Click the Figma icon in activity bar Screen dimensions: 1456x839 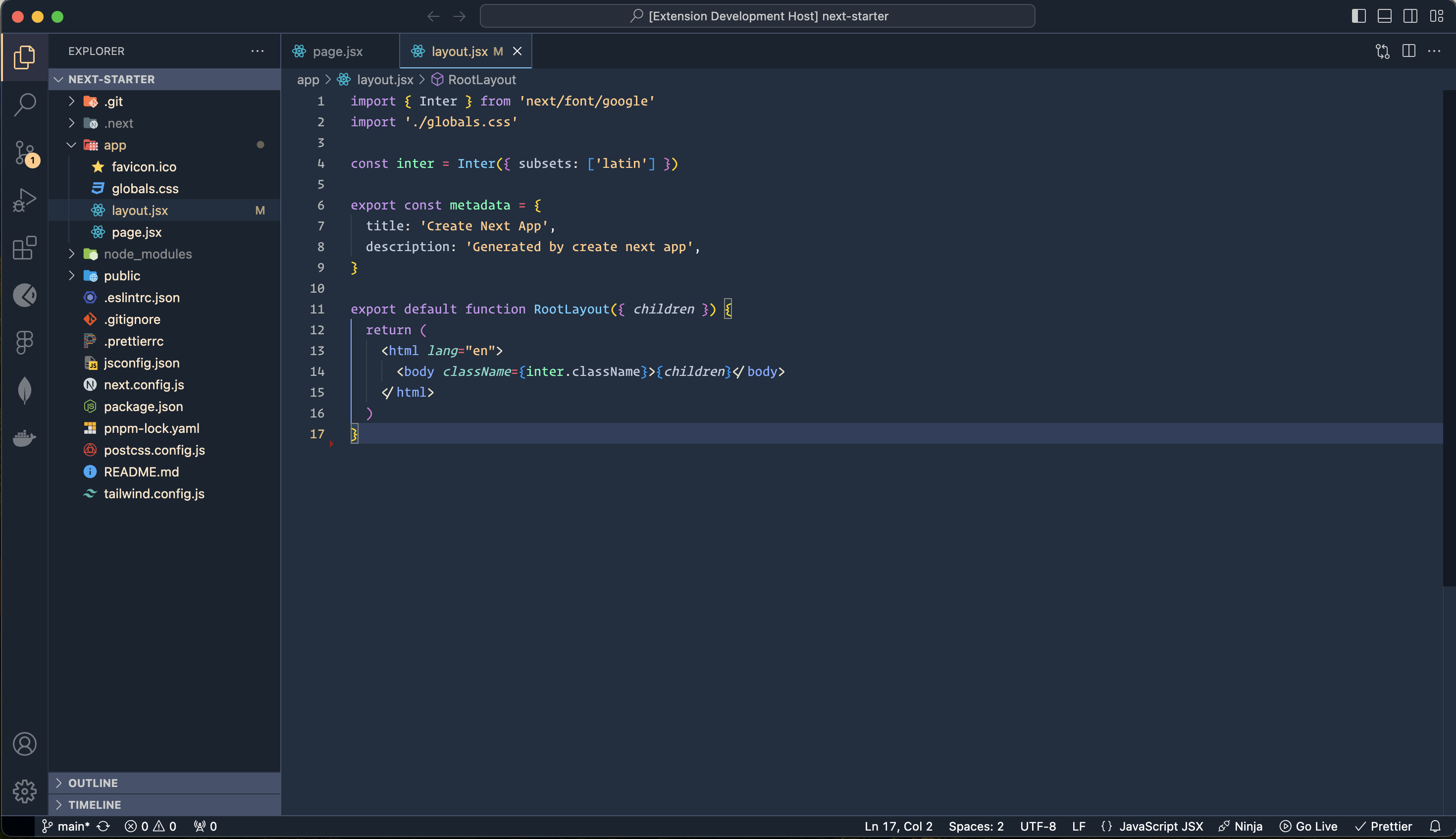coord(24,342)
